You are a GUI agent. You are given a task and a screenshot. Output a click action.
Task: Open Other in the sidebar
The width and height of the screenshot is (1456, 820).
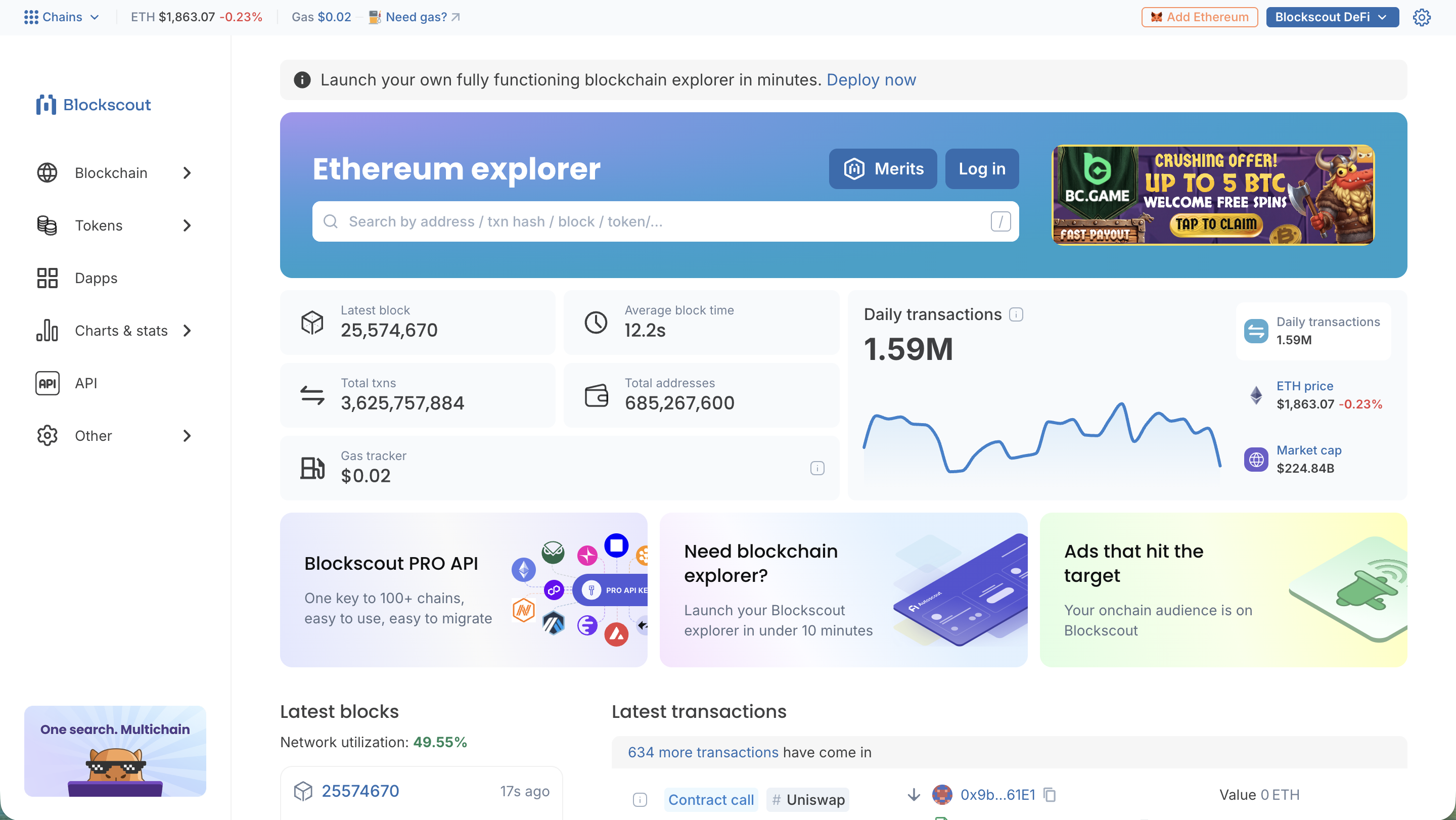click(115, 436)
